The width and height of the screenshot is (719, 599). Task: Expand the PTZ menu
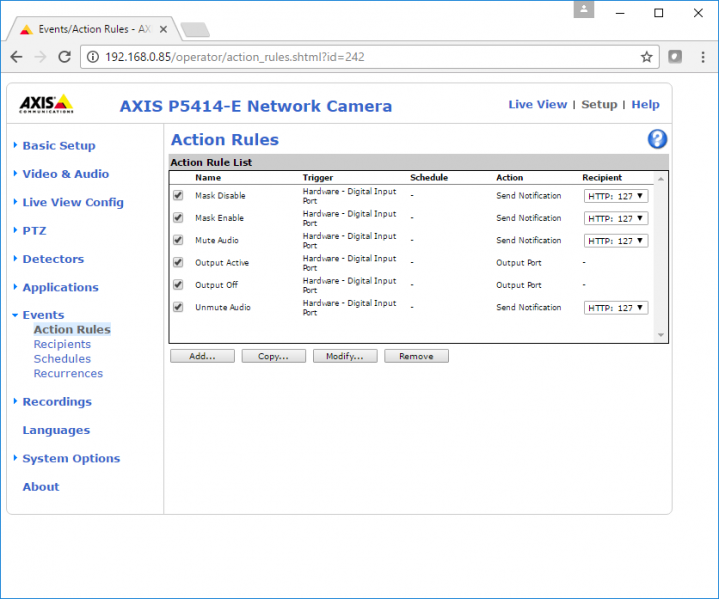coord(34,231)
